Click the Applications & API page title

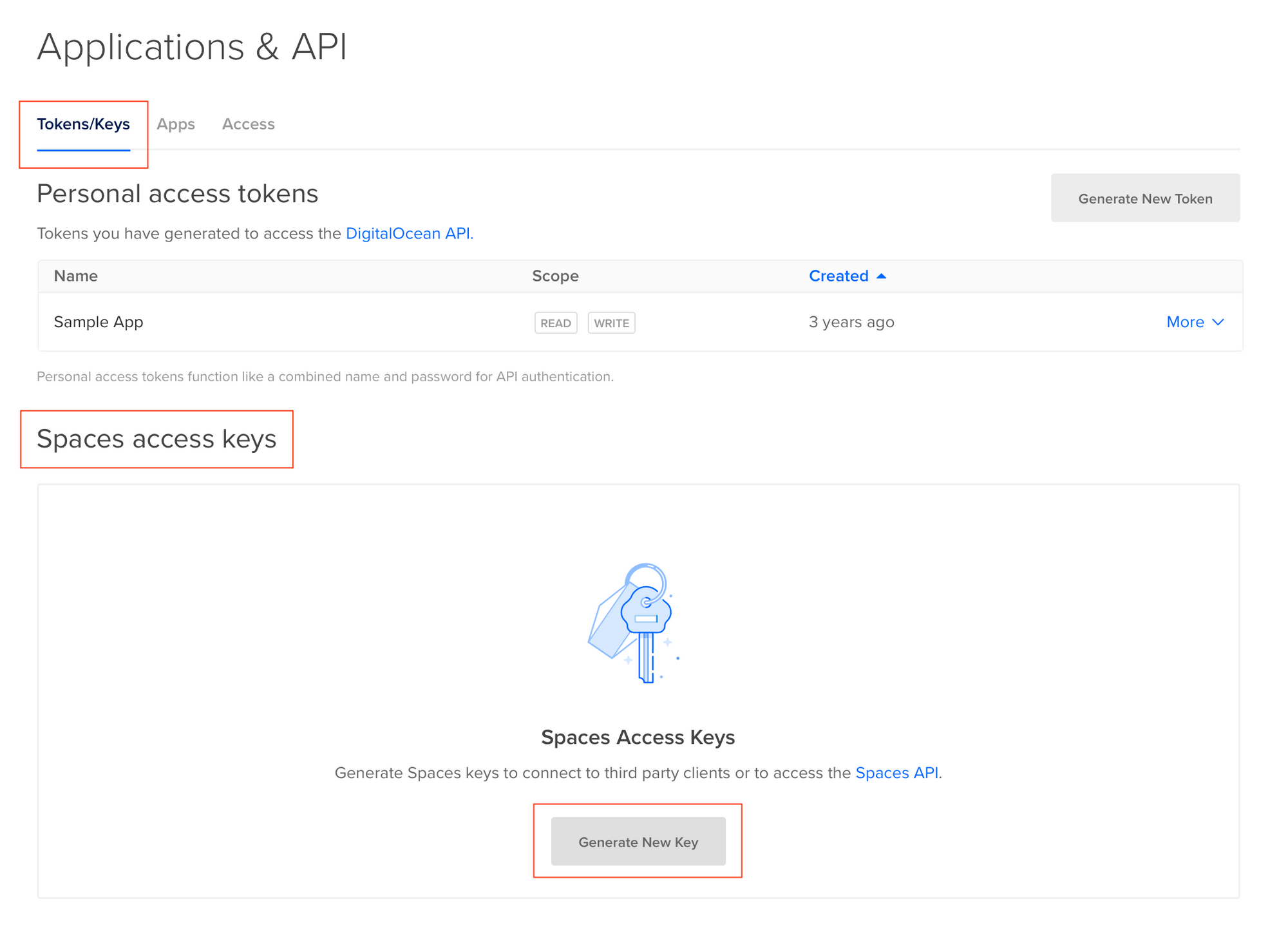[193, 46]
